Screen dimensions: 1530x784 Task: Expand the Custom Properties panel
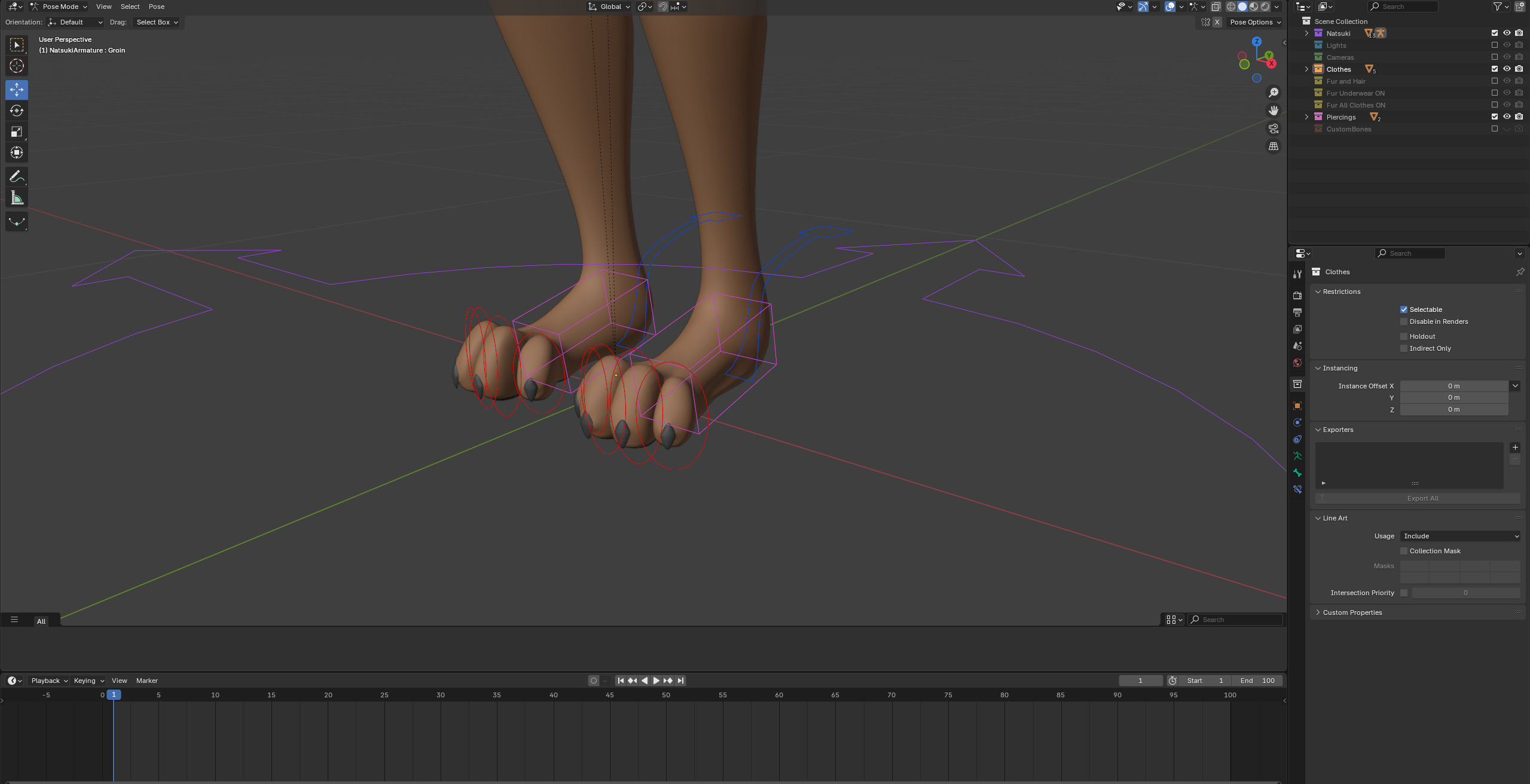point(1352,612)
